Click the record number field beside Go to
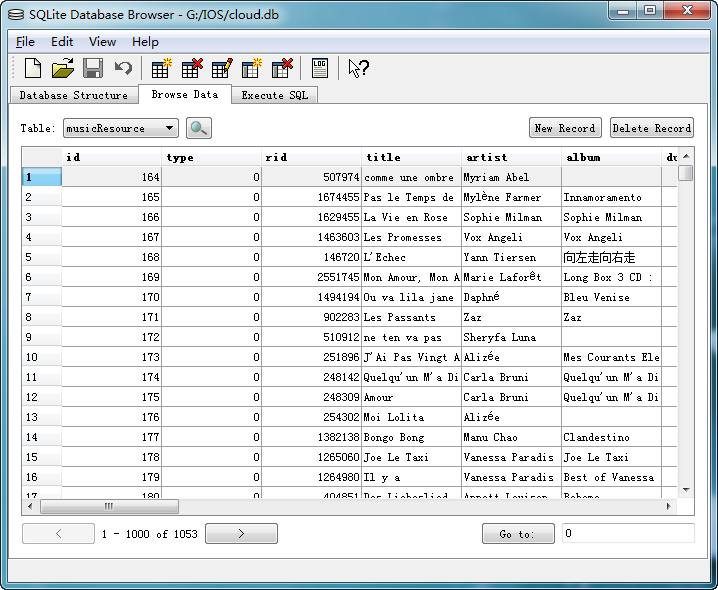 [x=627, y=534]
